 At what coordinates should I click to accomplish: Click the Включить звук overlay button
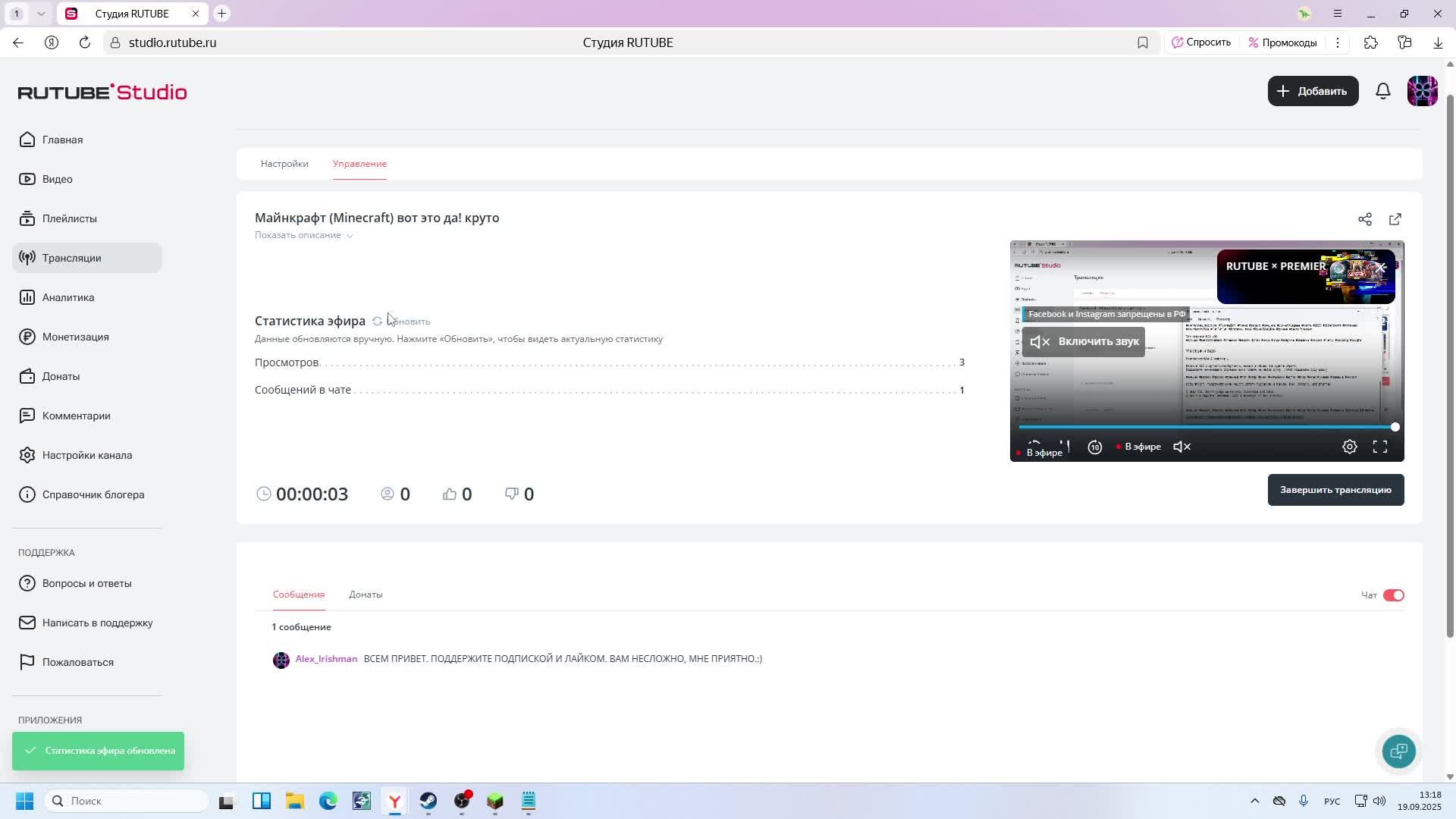click(x=1084, y=342)
